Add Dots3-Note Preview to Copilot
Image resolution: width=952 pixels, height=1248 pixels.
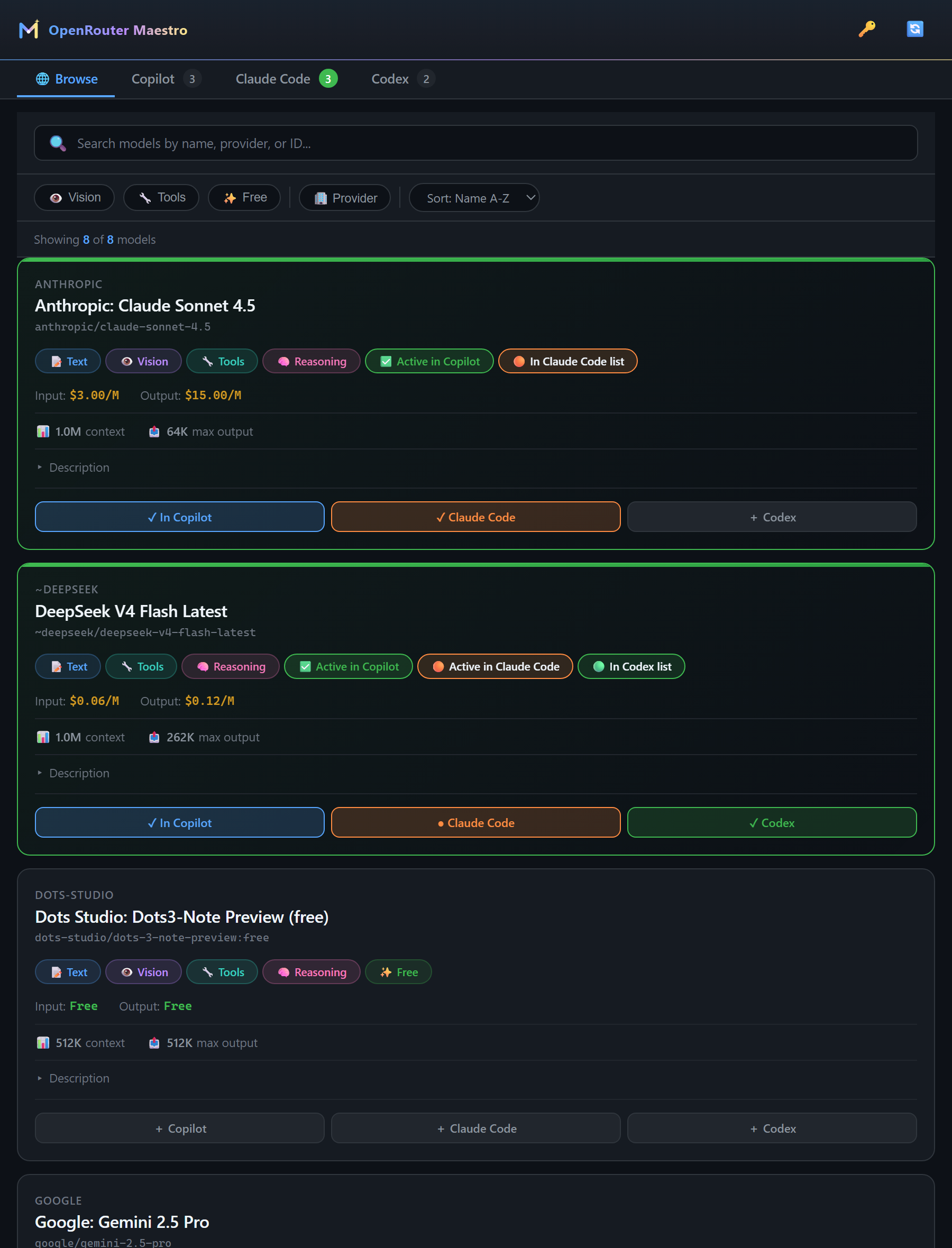pyautogui.click(x=180, y=1128)
